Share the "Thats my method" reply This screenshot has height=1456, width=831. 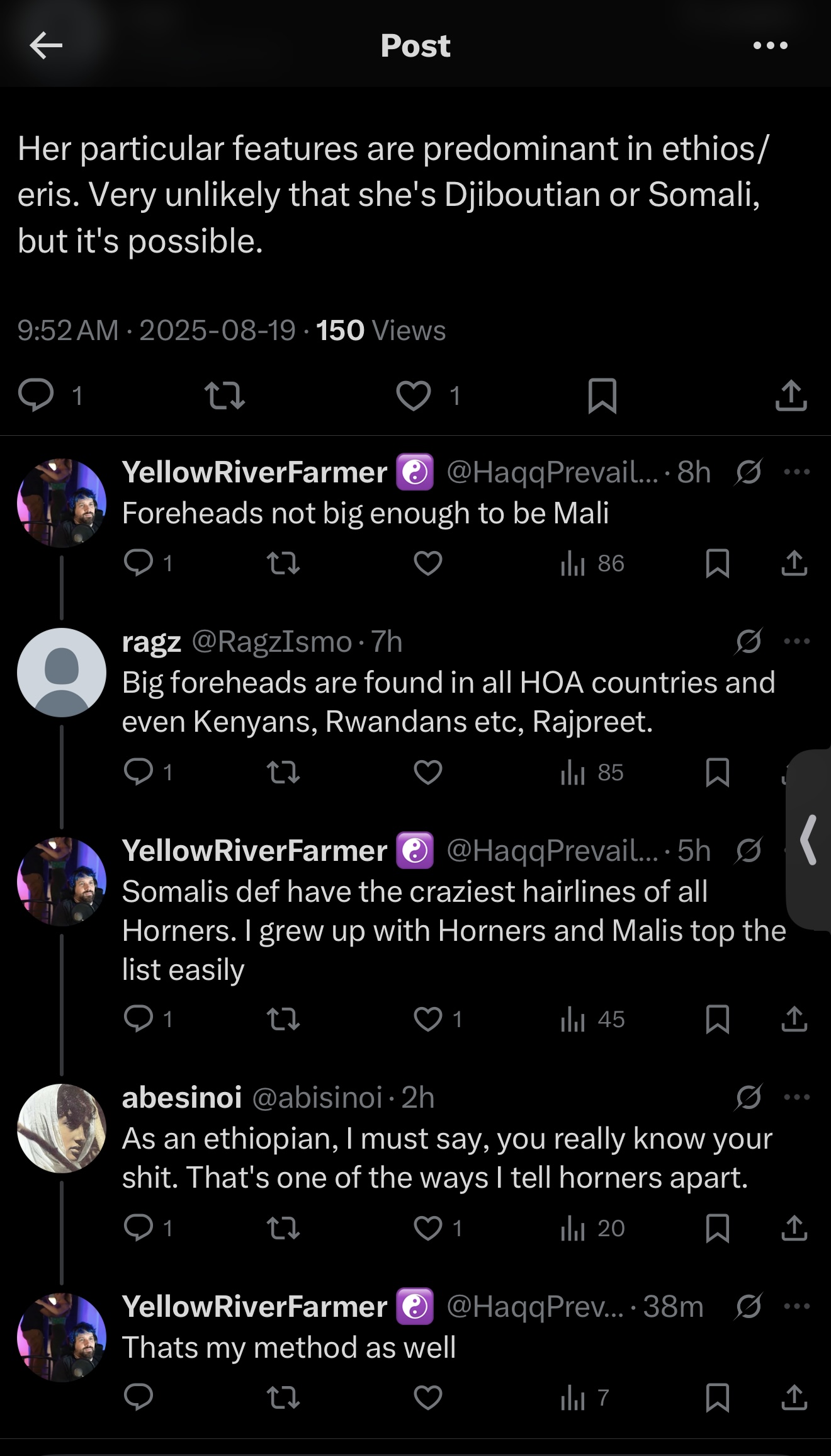pyautogui.click(x=794, y=1398)
